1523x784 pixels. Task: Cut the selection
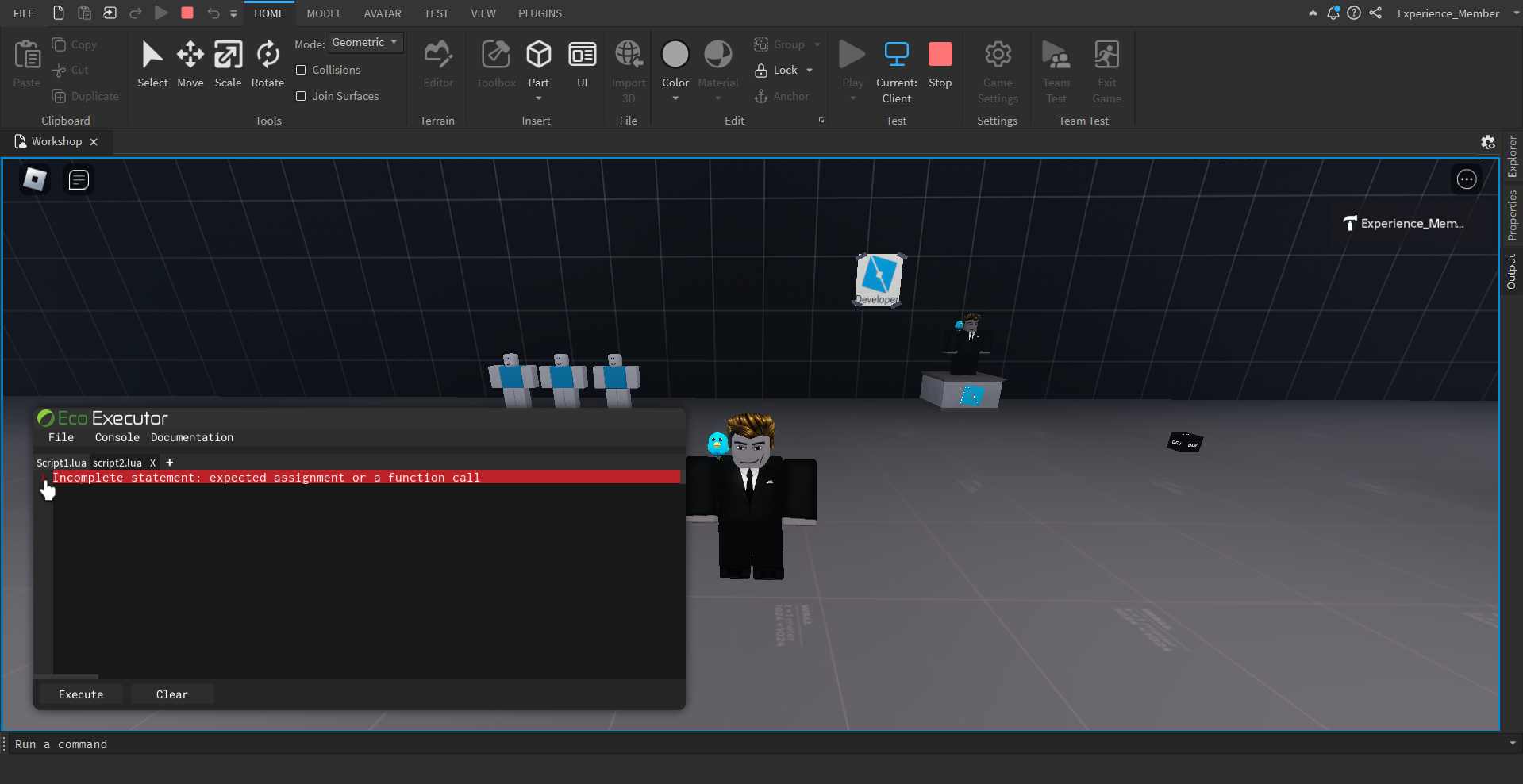pos(71,71)
